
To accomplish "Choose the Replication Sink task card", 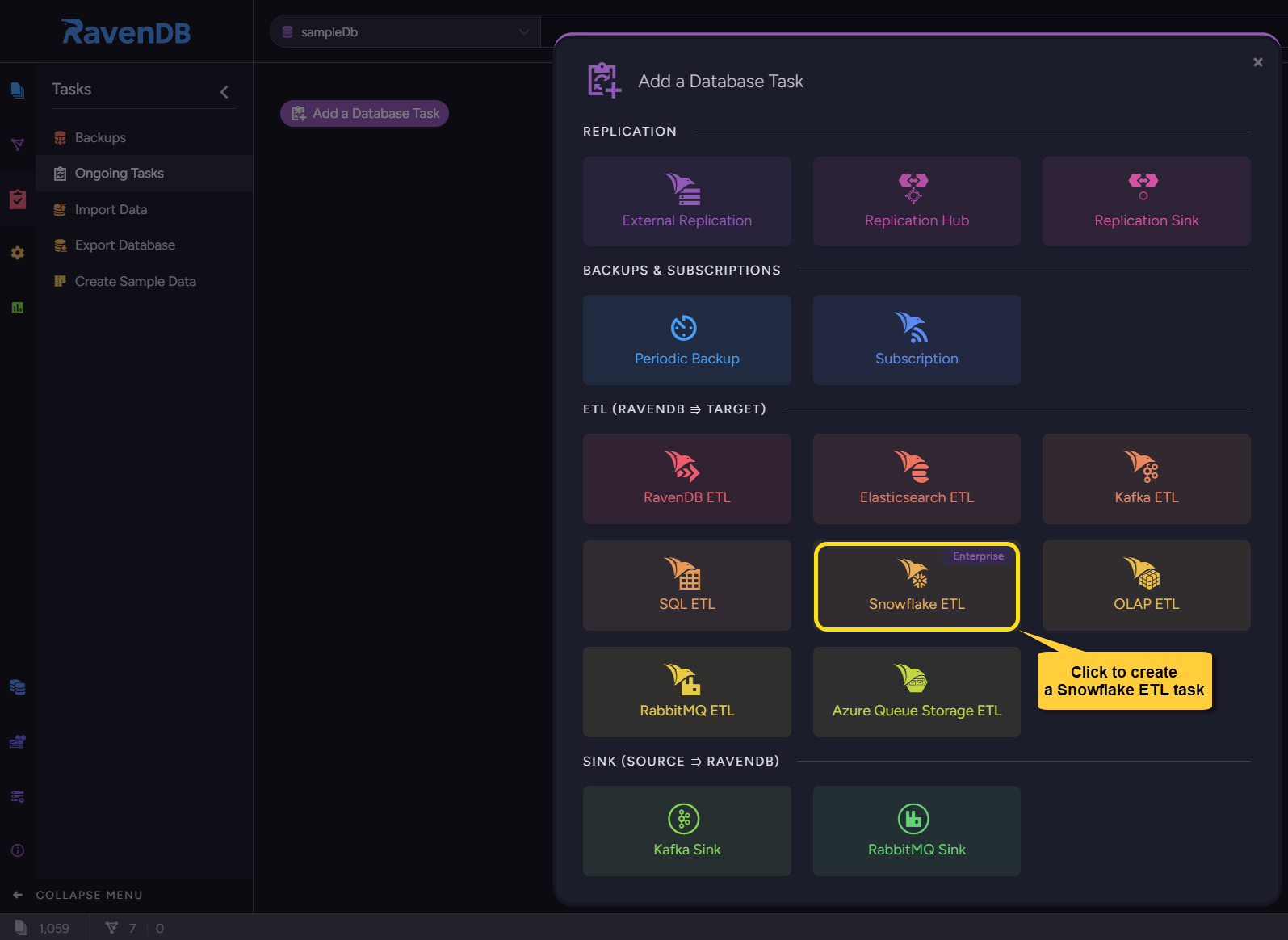I will 1146,201.
